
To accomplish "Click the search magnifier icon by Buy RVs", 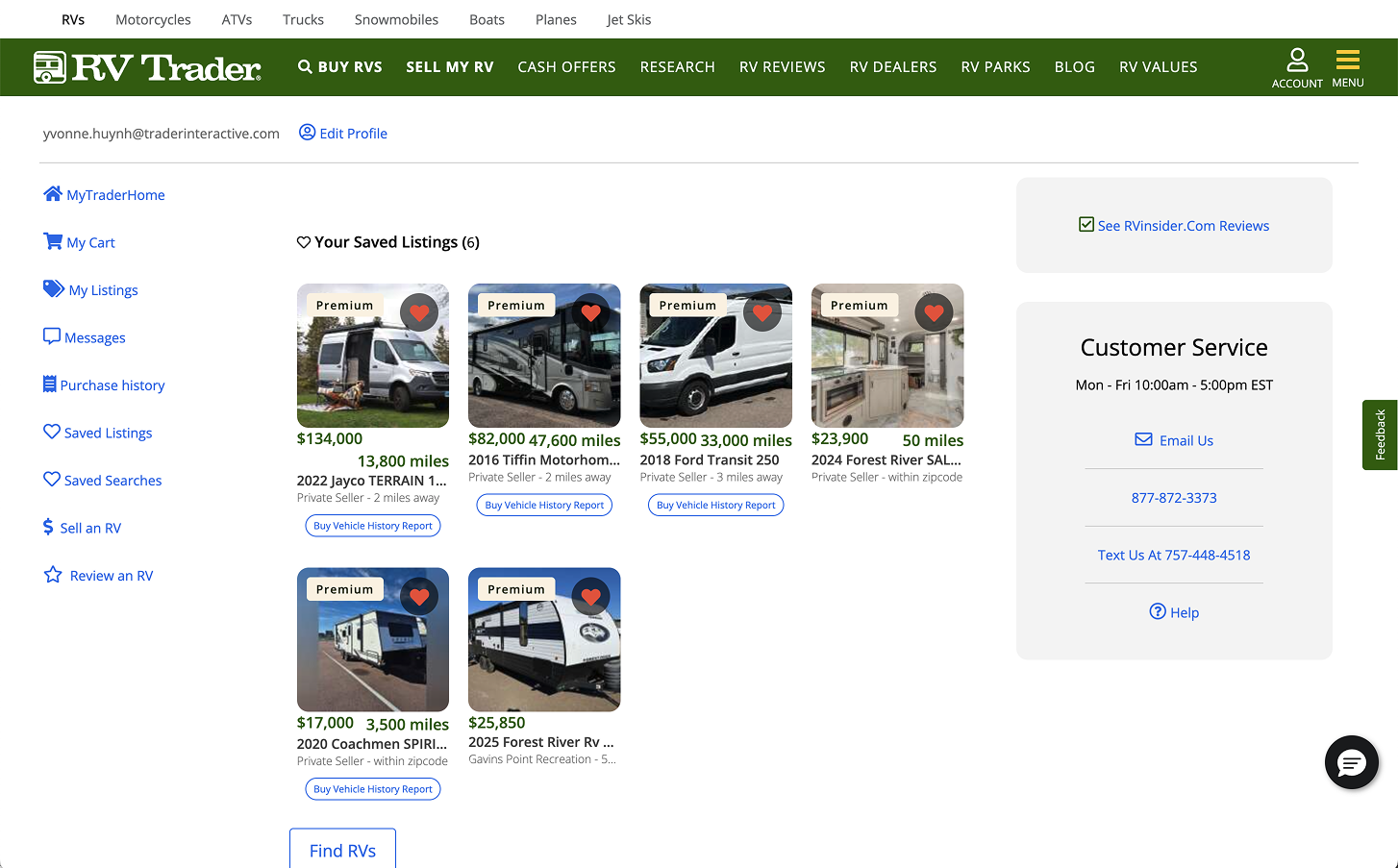I will pyautogui.click(x=305, y=67).
